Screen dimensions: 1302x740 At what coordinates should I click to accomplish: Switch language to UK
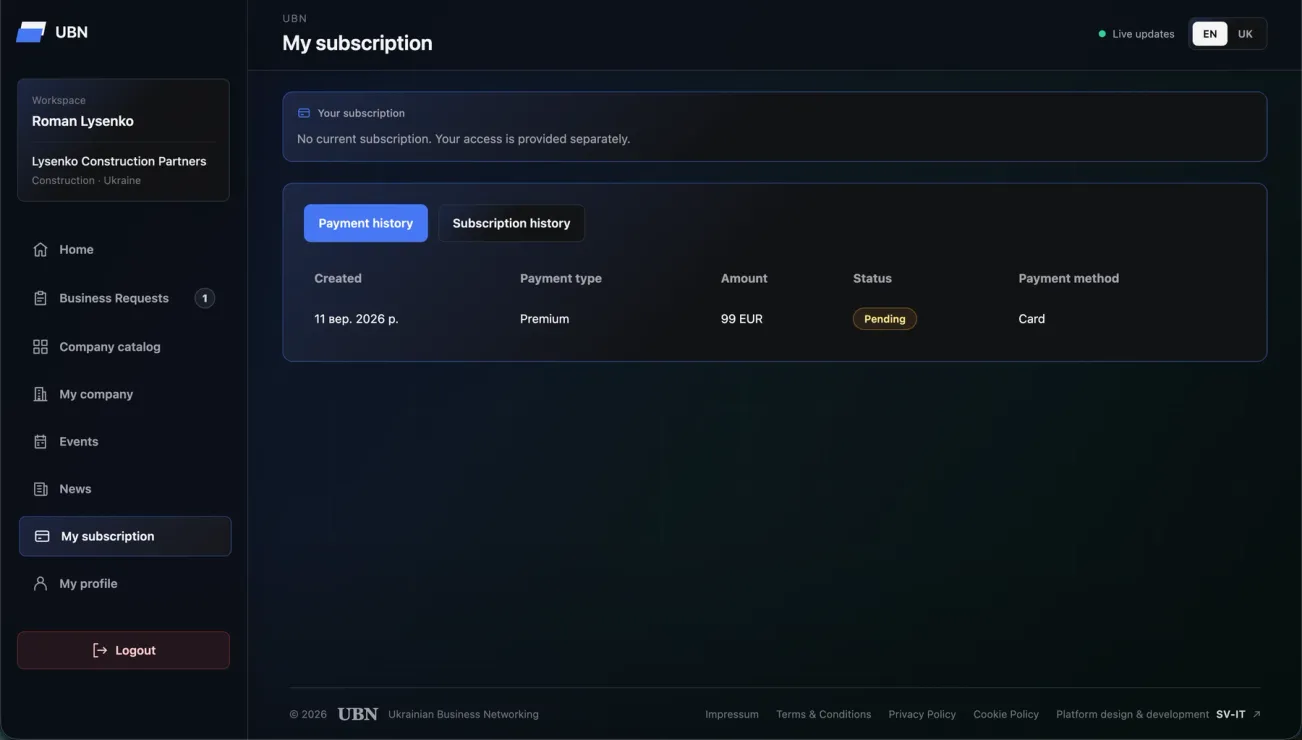click(1245, 34)
